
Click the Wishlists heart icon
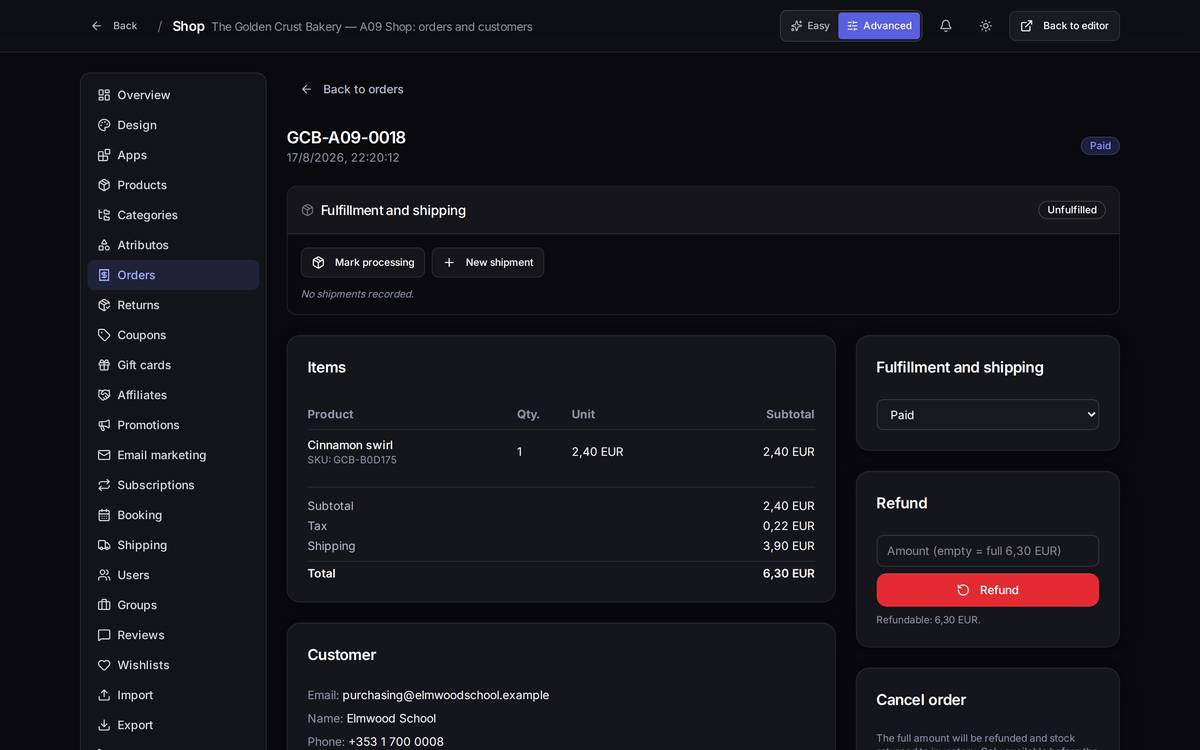[x=104, y=665]
